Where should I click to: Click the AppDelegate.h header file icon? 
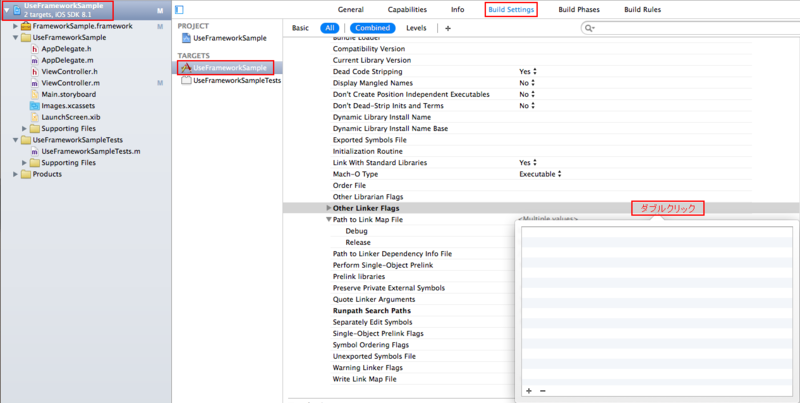click(35, 49)
